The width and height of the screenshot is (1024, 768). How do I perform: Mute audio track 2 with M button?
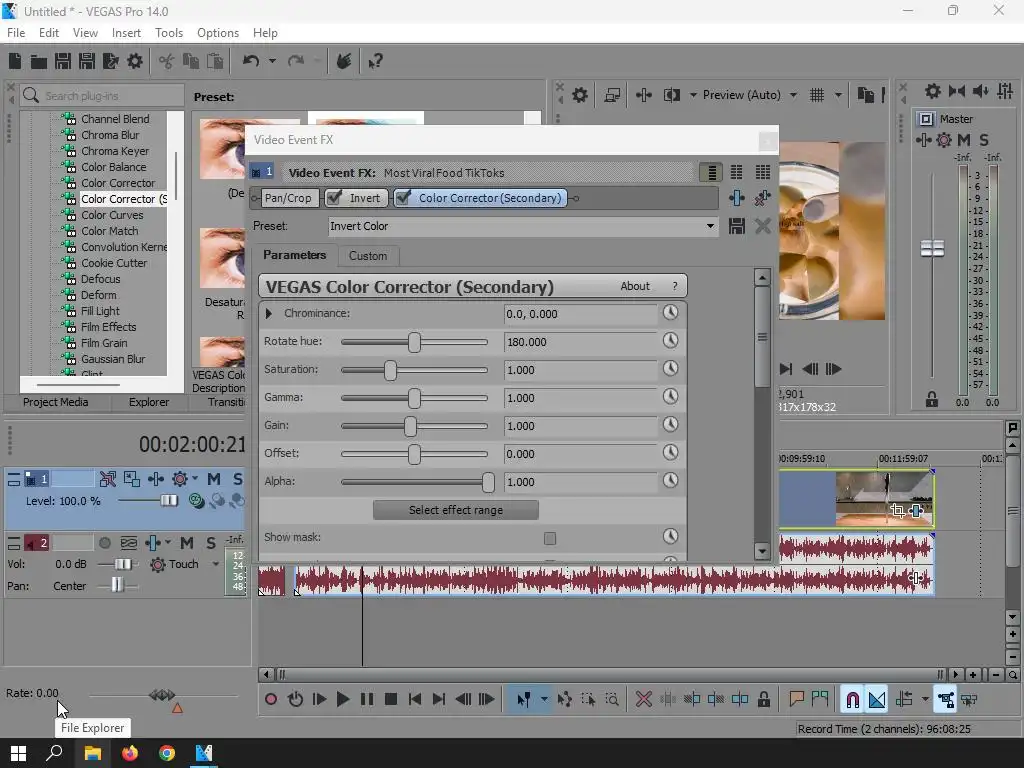tap(187, 543)
